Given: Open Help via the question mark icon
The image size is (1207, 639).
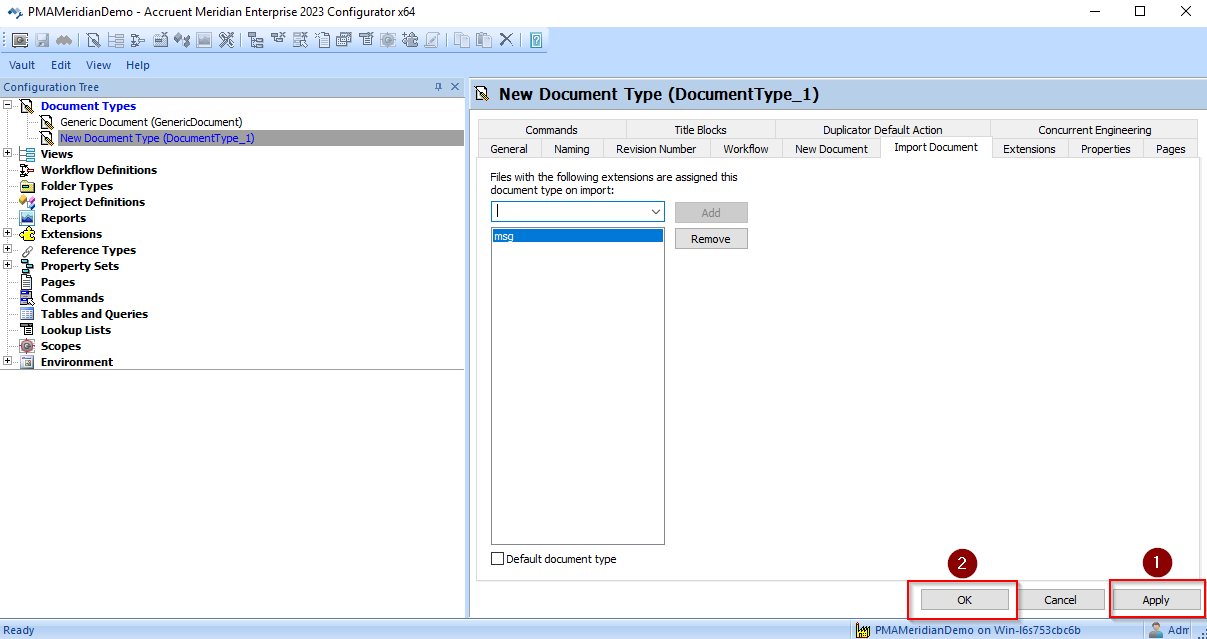Looking at the screenshot, I should [536, 40].
